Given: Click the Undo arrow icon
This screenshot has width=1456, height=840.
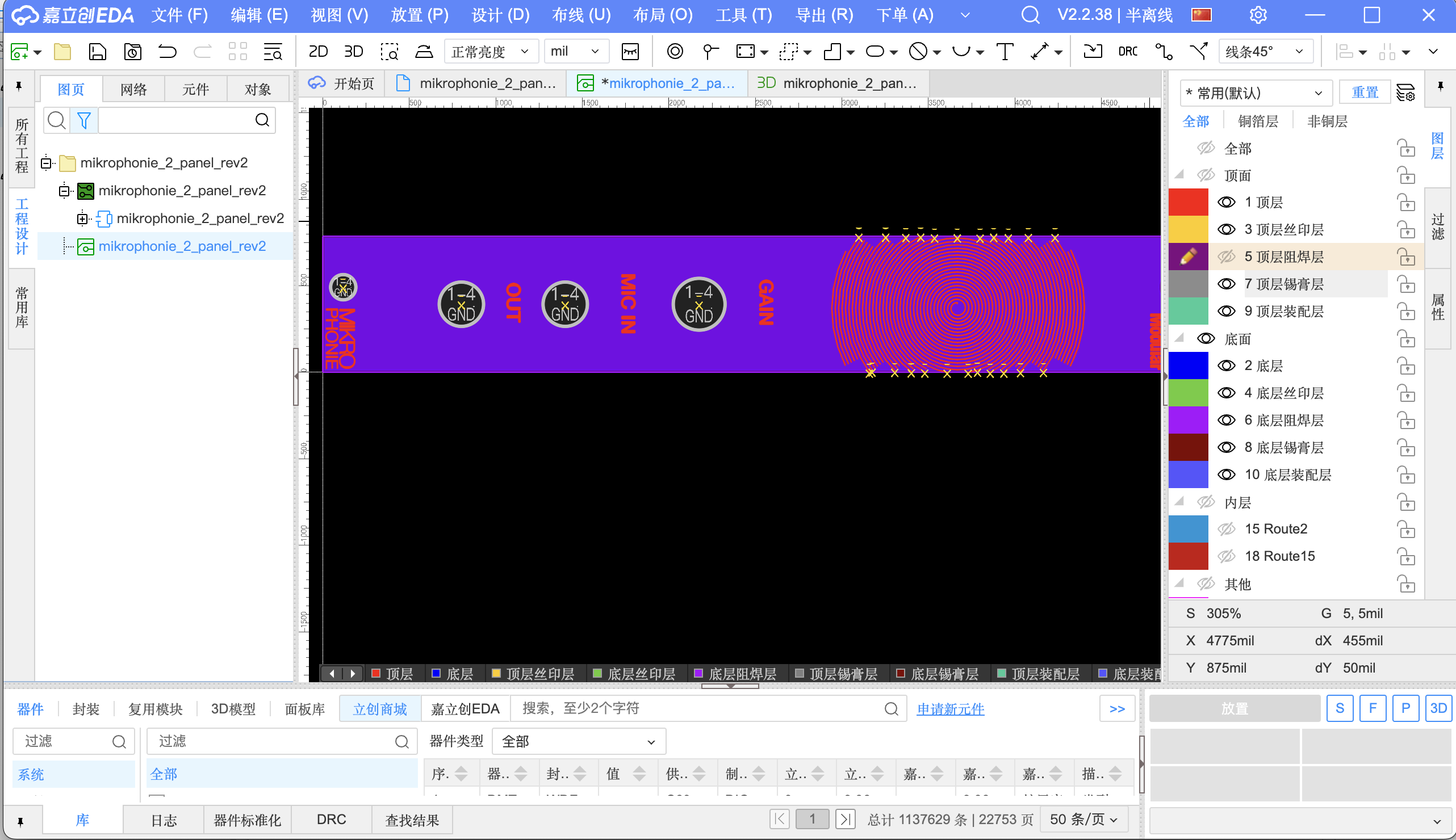Looking at the screenshot, I should (168, 52).
